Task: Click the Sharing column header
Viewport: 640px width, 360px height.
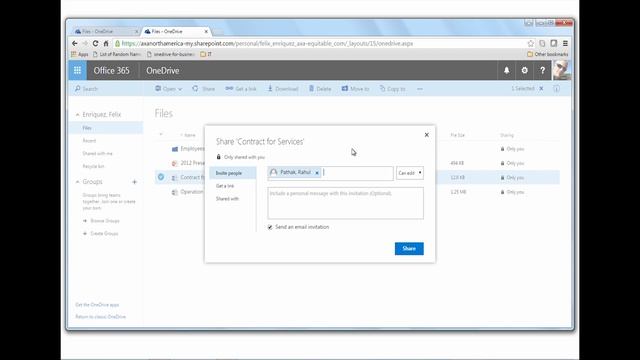Action: 507,135
